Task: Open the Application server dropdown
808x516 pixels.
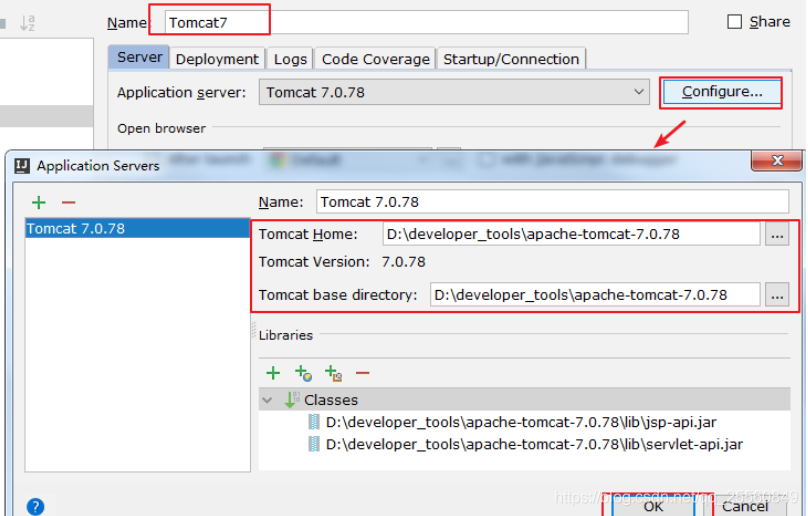Action: [x=454, y=92]
